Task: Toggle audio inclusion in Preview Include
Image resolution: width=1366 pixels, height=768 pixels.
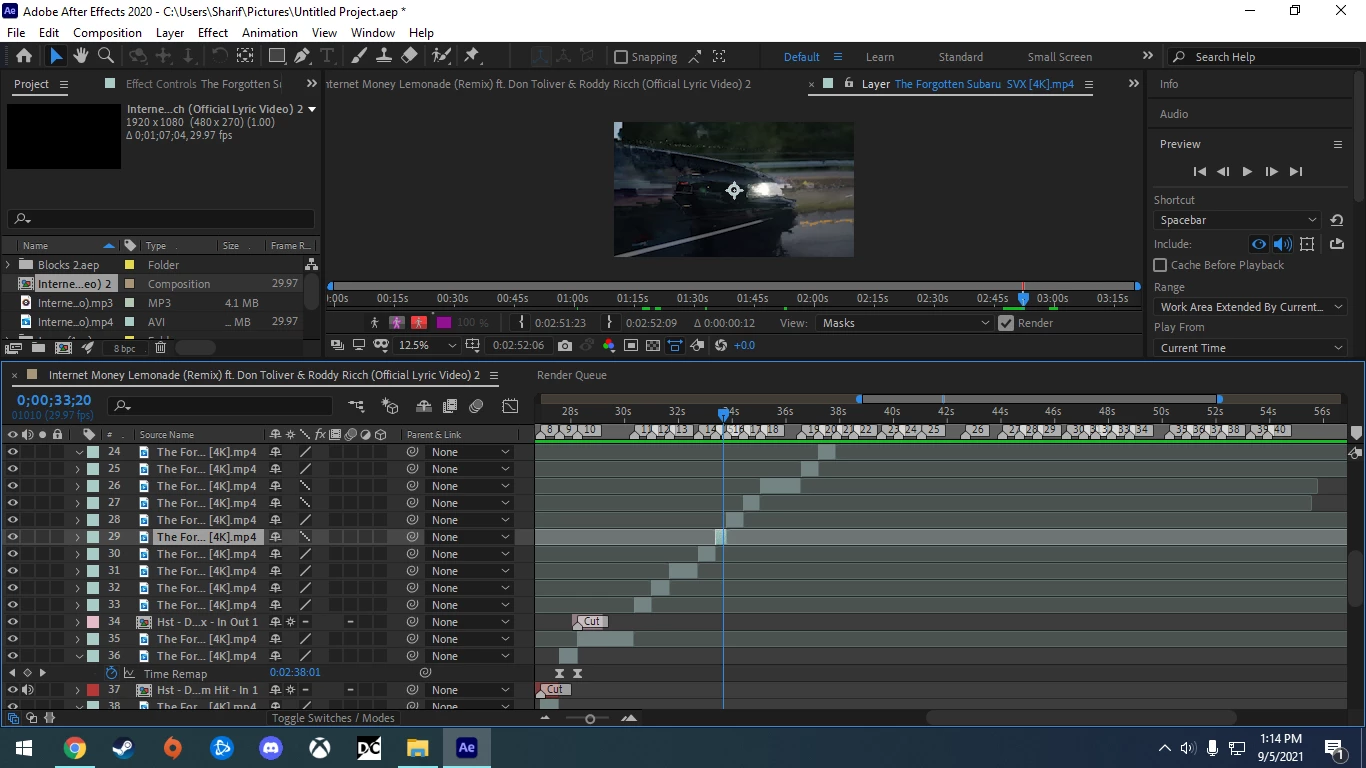Action: coord(1283,244)
